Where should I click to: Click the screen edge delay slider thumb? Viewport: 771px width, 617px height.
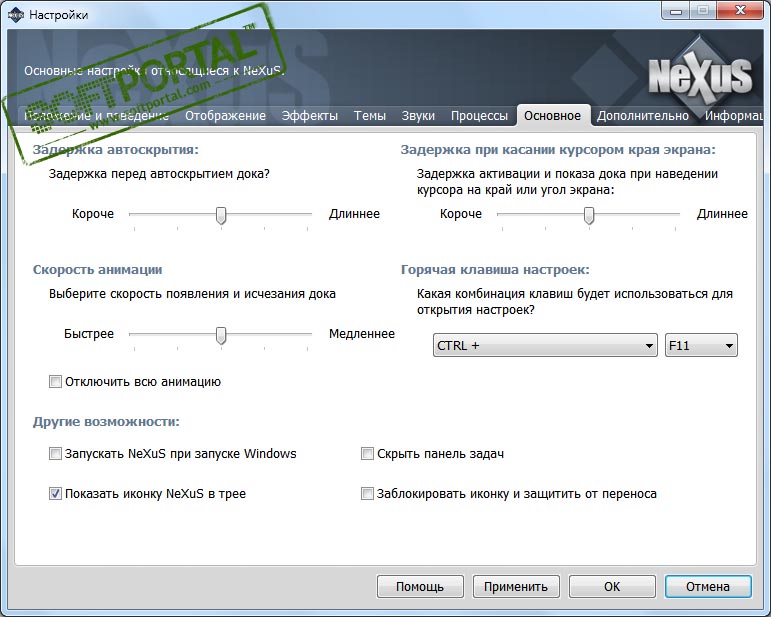[589, 215]
